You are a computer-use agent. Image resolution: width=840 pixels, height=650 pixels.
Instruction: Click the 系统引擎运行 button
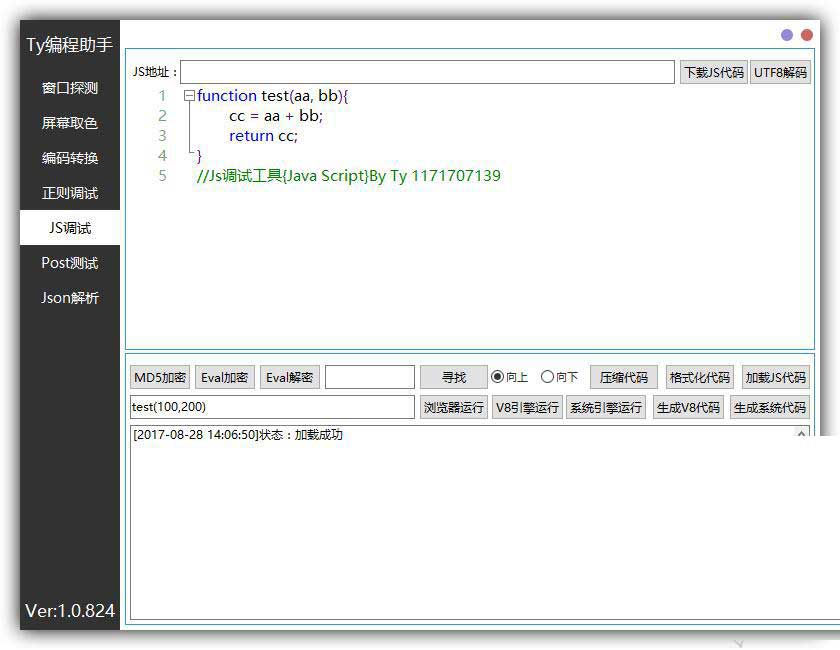[x=606, y=407]
